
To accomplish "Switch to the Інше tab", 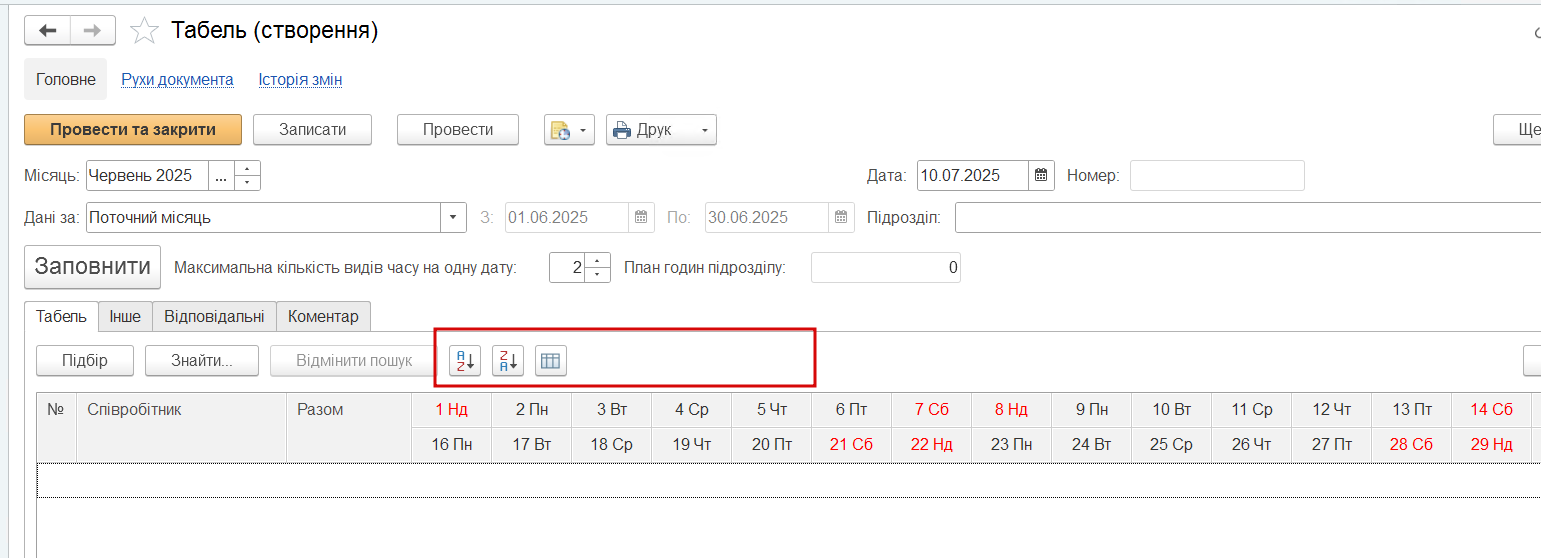I will [126, 316].
